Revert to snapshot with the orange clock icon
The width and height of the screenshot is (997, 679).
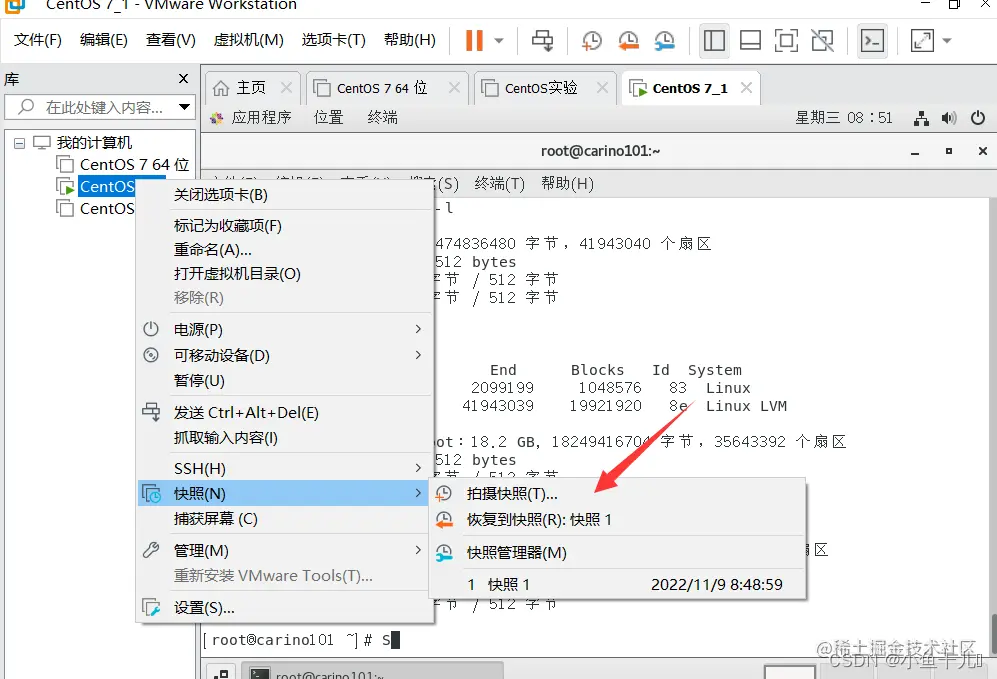point(628,41)
